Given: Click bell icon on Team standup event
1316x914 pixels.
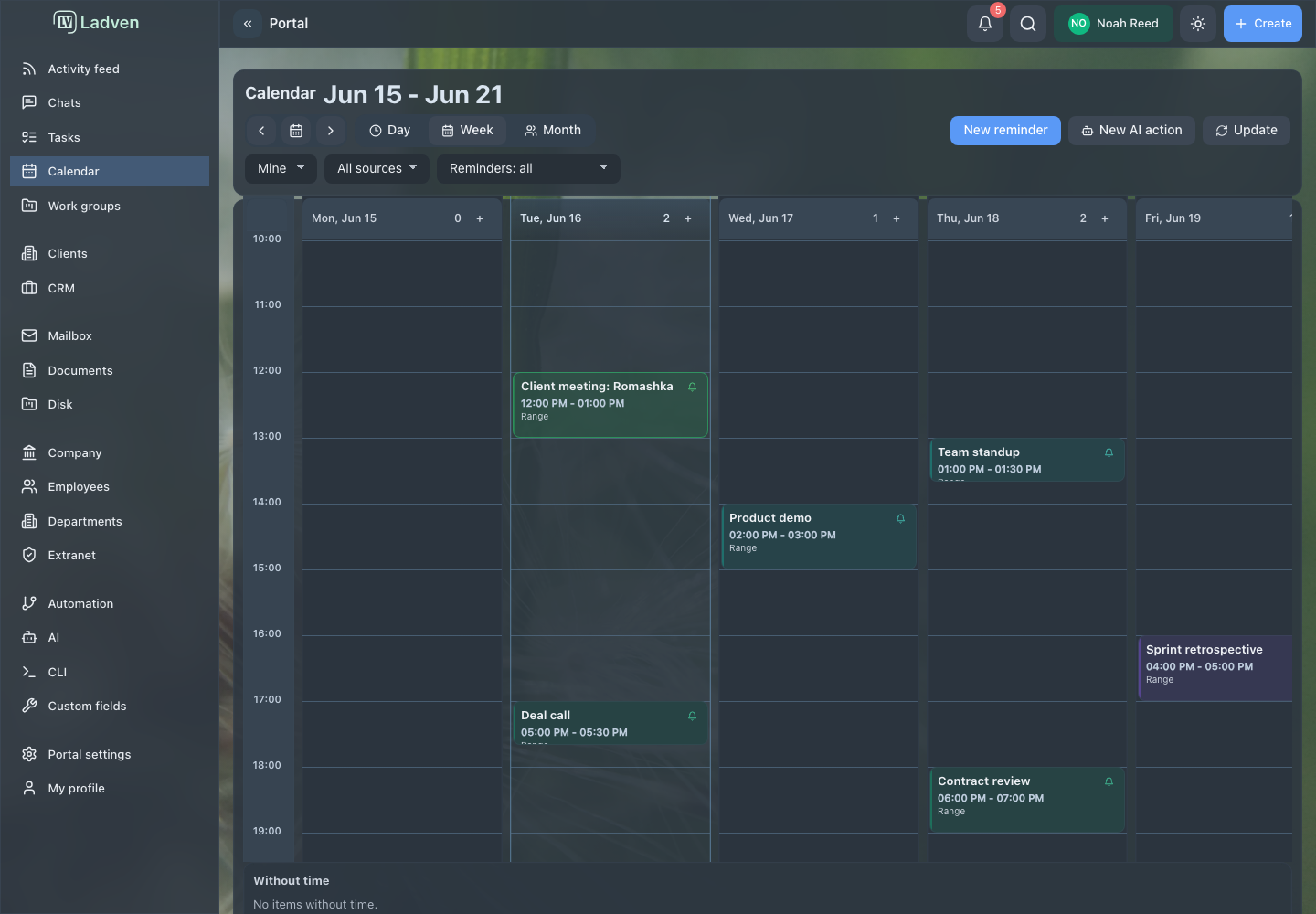Looking at the screenshot, I should pyautogui.click(x=1109, y=452).
